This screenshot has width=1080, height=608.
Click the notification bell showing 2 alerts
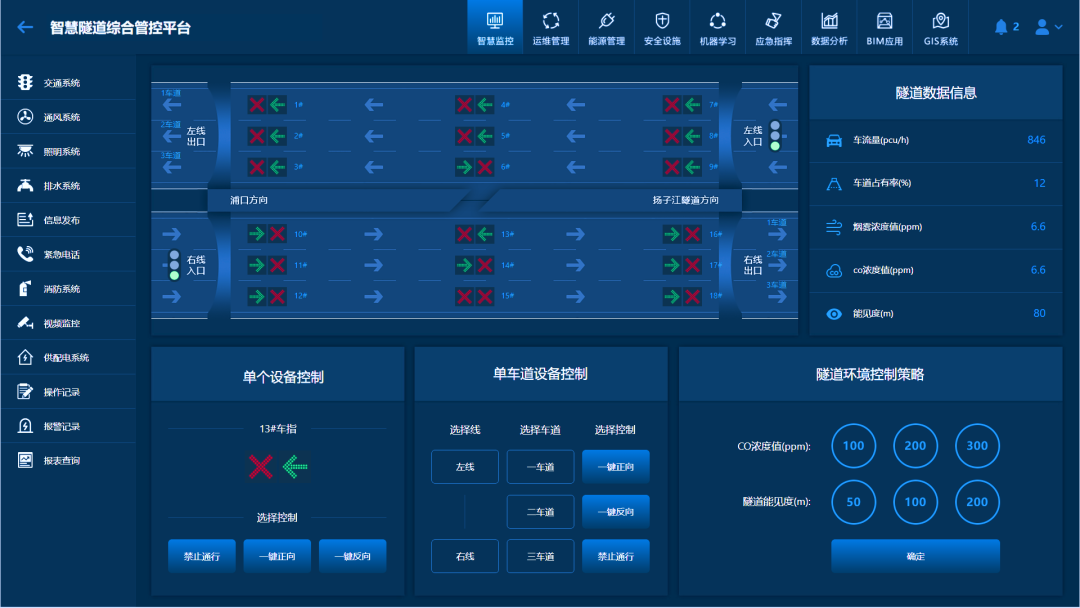point(1003,27)
